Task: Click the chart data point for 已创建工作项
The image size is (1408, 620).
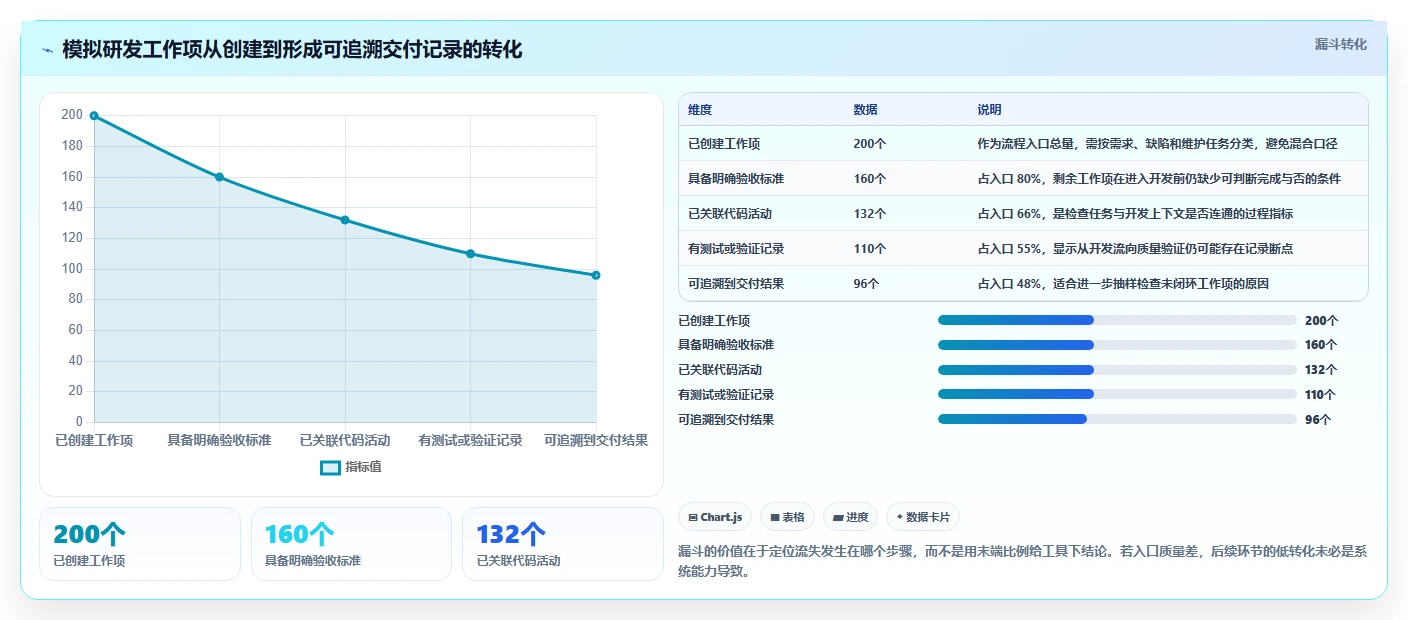Action: pos(94,116)
